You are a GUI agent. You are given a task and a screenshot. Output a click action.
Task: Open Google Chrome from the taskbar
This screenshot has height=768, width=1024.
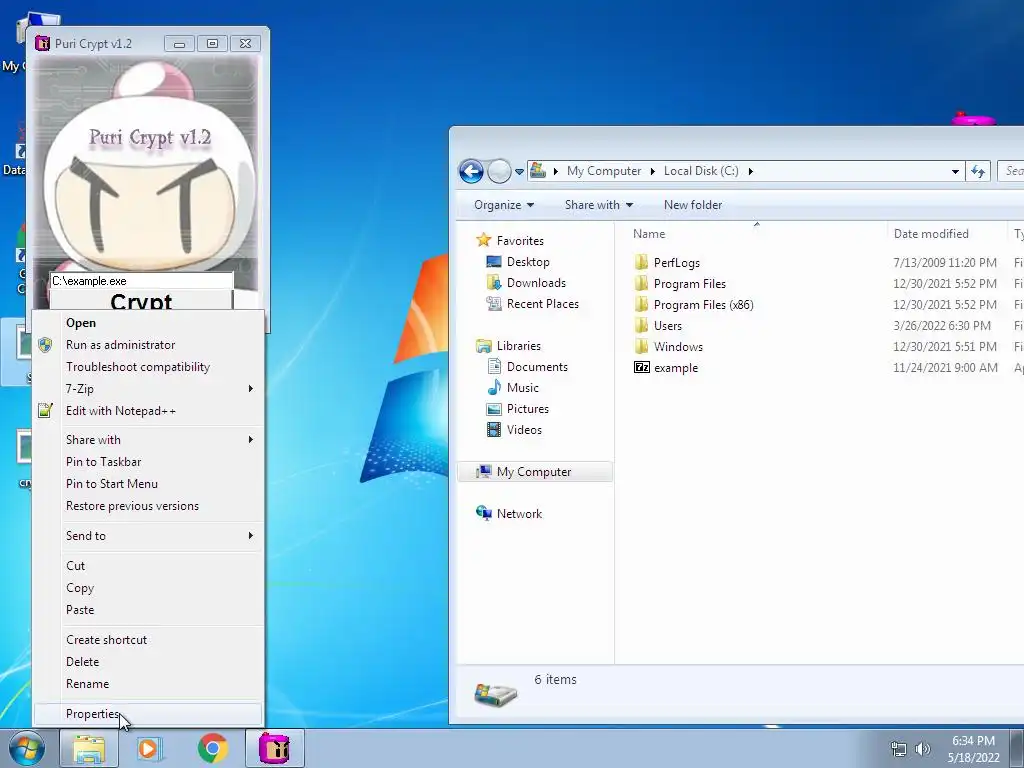click(213, 748)
